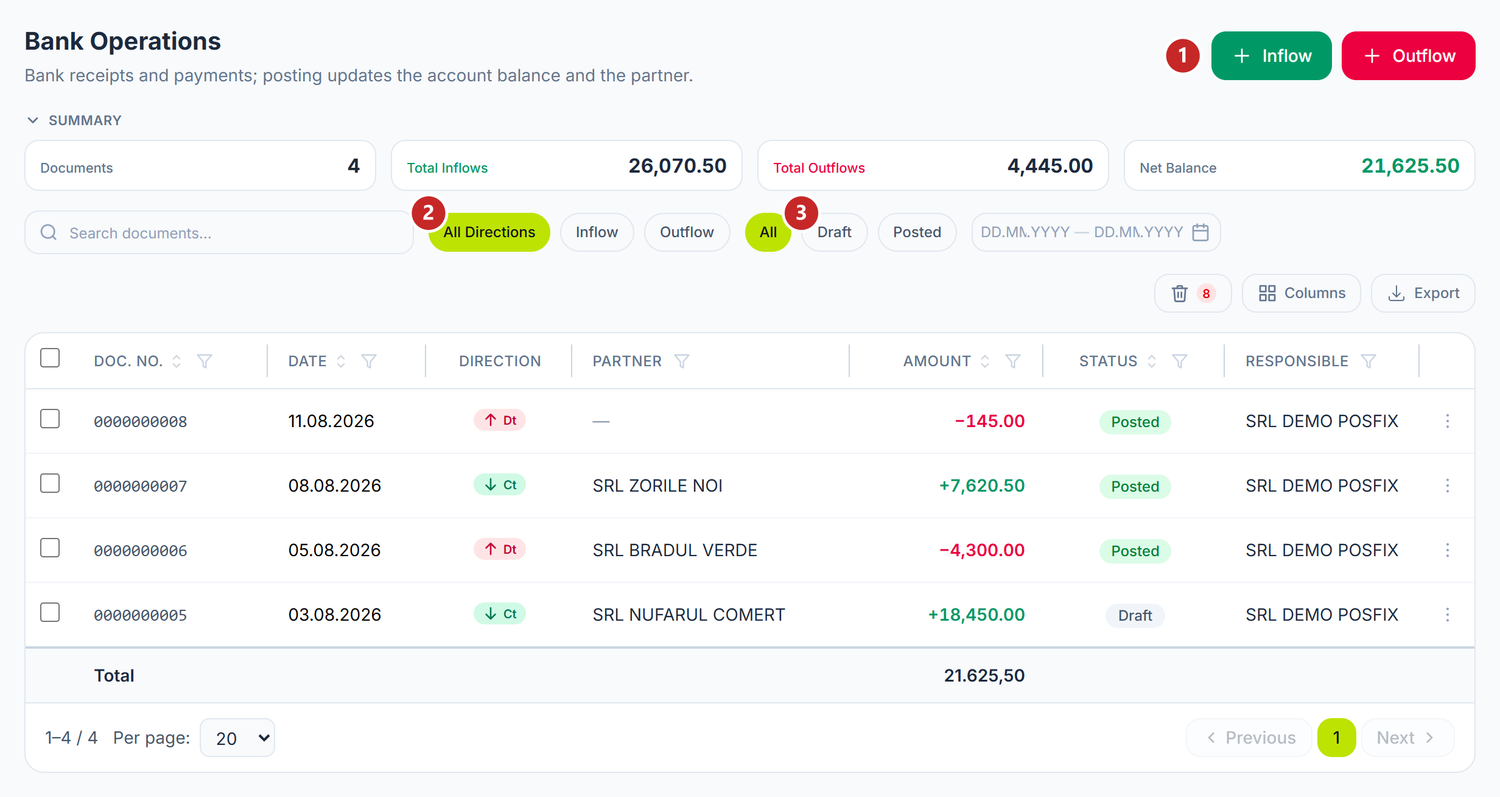Filter the Date column
The width and height of the screenshot is (1500, 797).
pyautogui.click(x=369, y=361)
